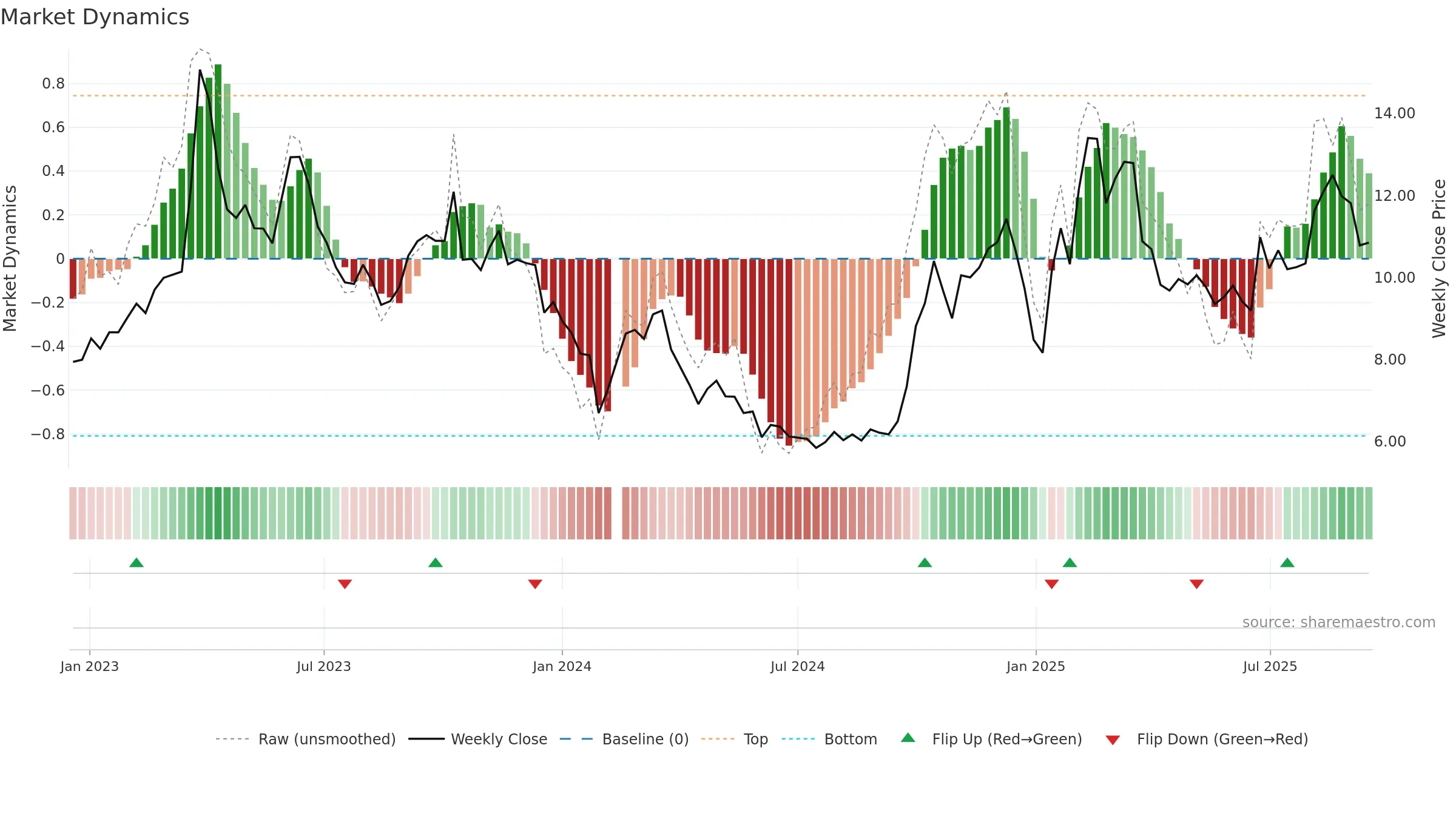Click the flip-up marker near autumn 2023

point(436,562)
